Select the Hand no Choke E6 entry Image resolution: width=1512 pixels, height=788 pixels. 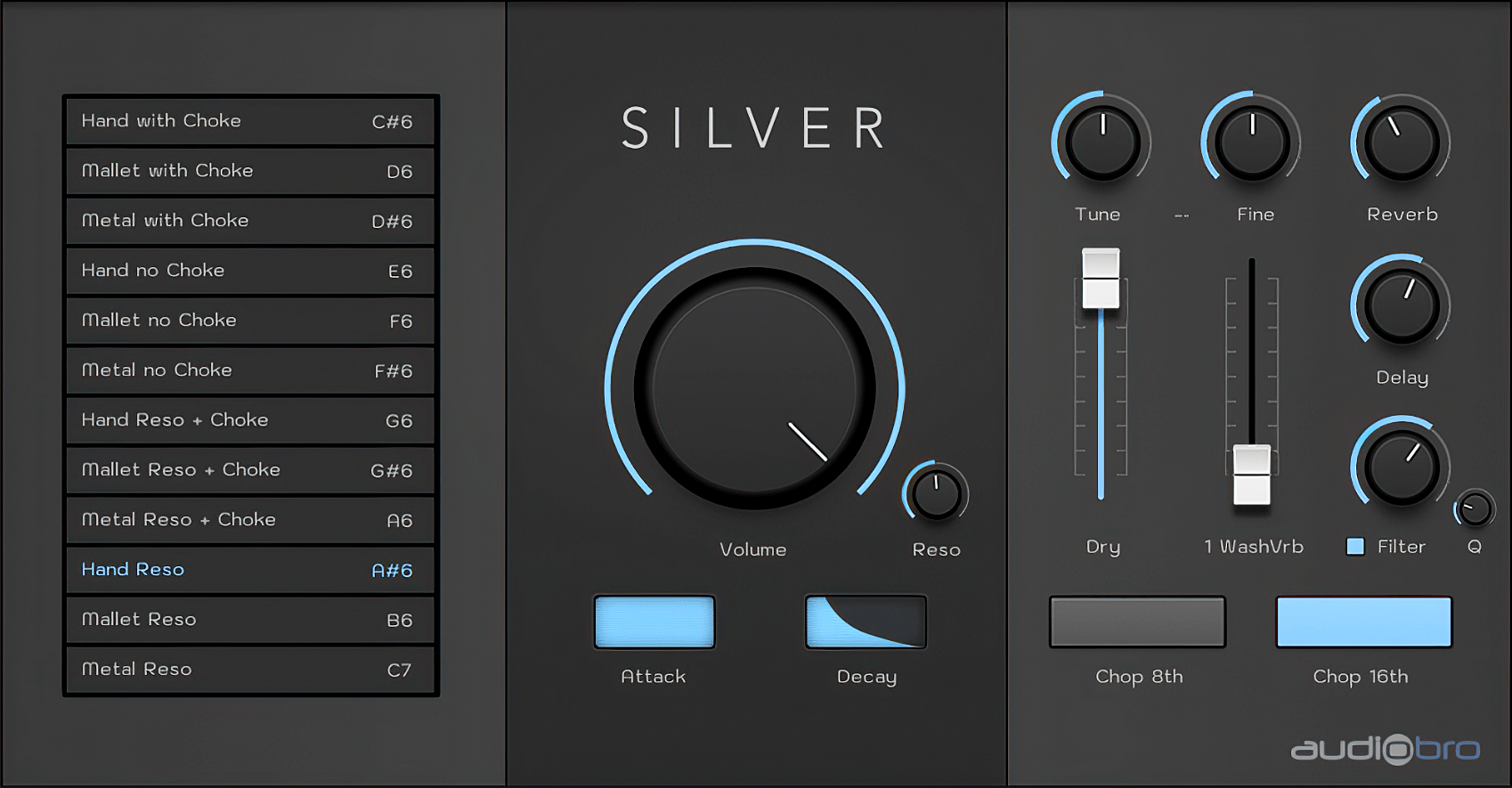click(x=250, y=271)
